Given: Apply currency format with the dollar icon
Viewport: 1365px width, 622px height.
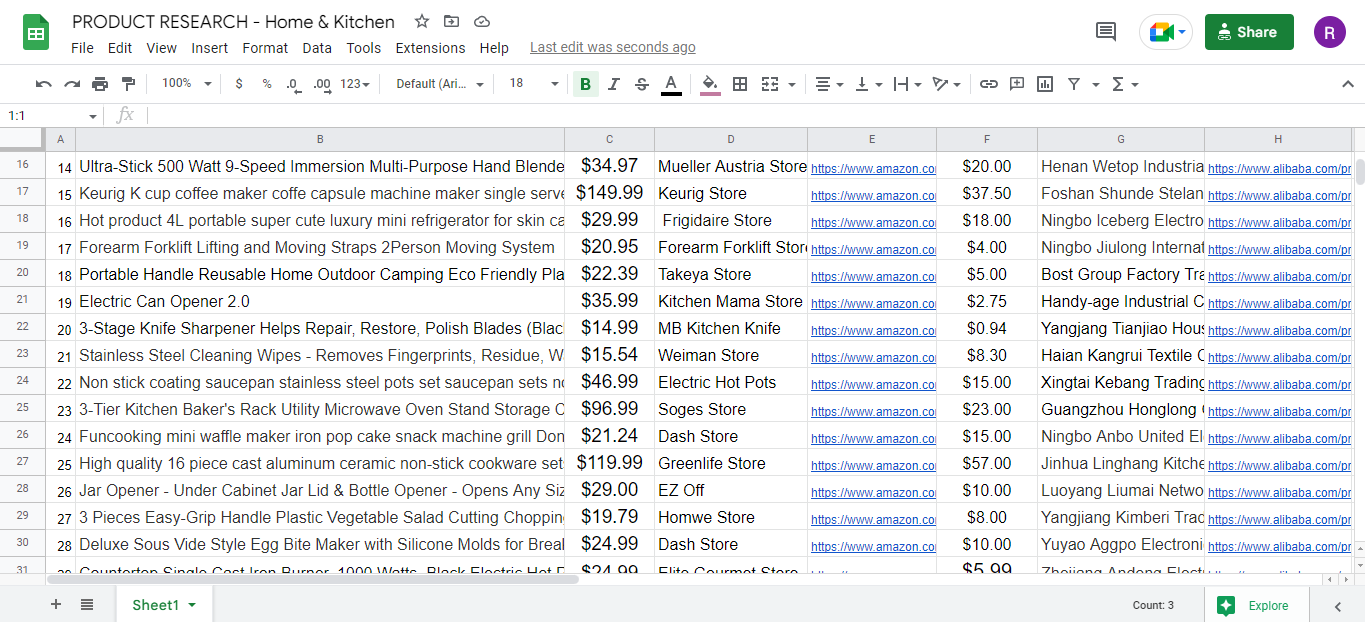Looking at the screenshot, I should (238, 84).
